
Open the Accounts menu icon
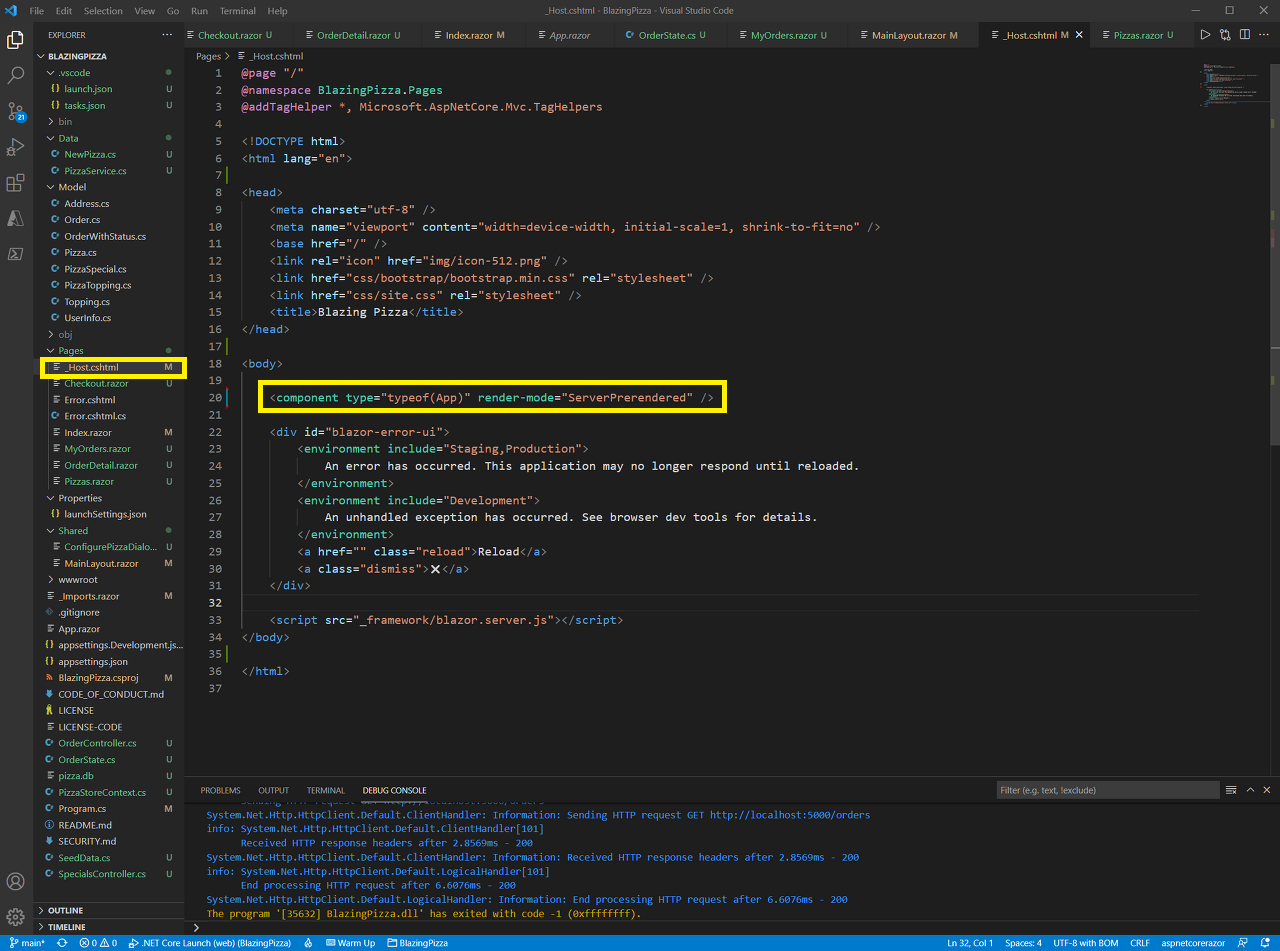coord(16,882)
